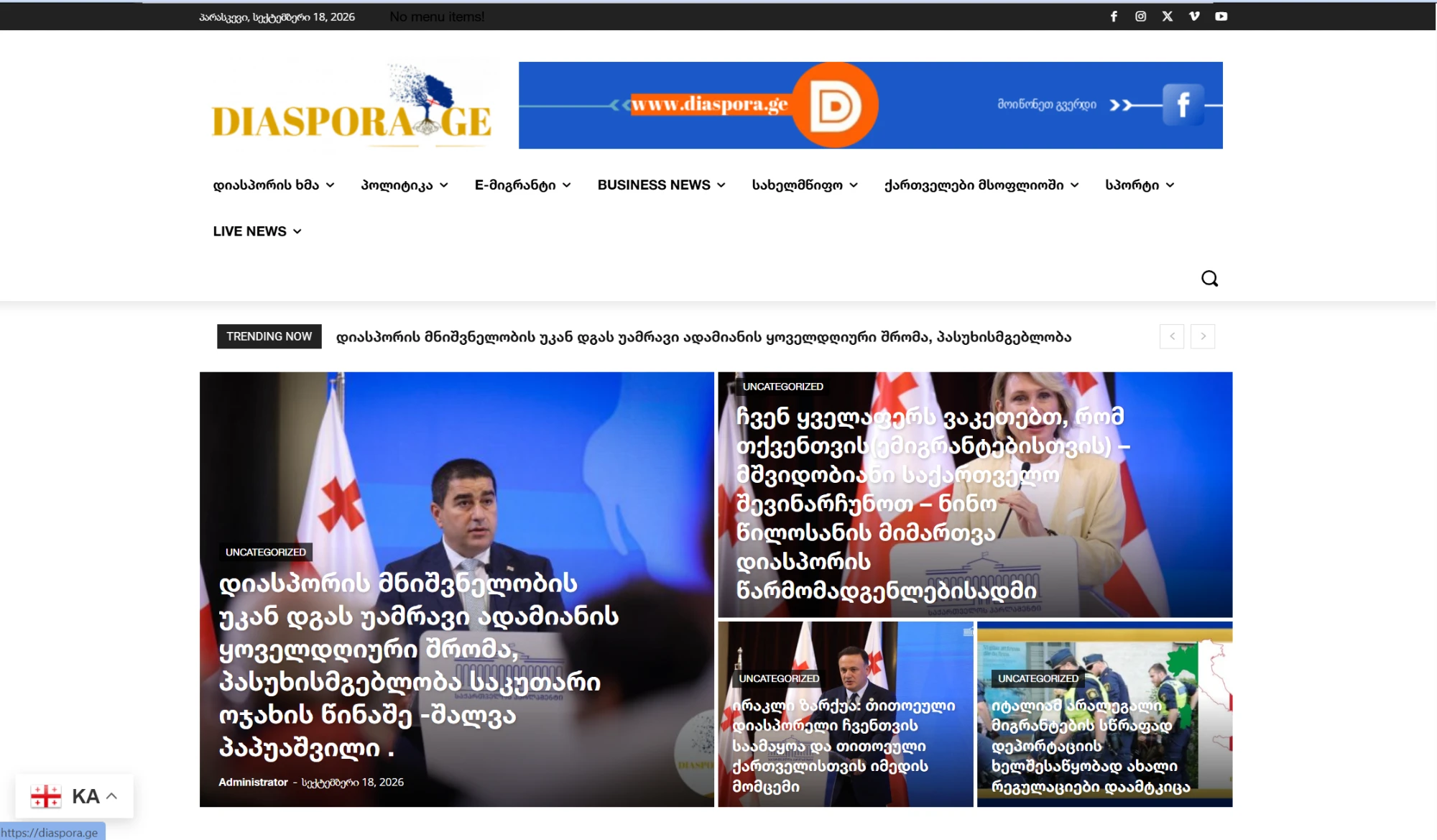Viewport: 1437px width, 840px height.
Task: Click the Facebook icon in blue banner
Action: (x=1183, y=105)
